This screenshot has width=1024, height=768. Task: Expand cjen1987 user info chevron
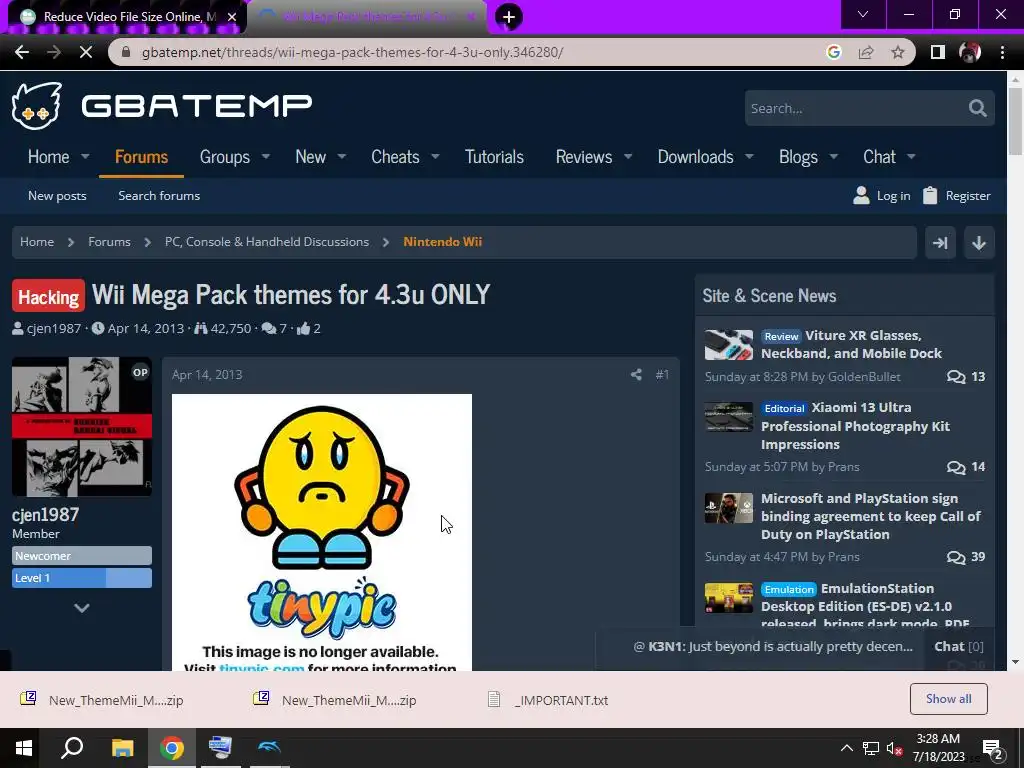[x=82, y=608]
